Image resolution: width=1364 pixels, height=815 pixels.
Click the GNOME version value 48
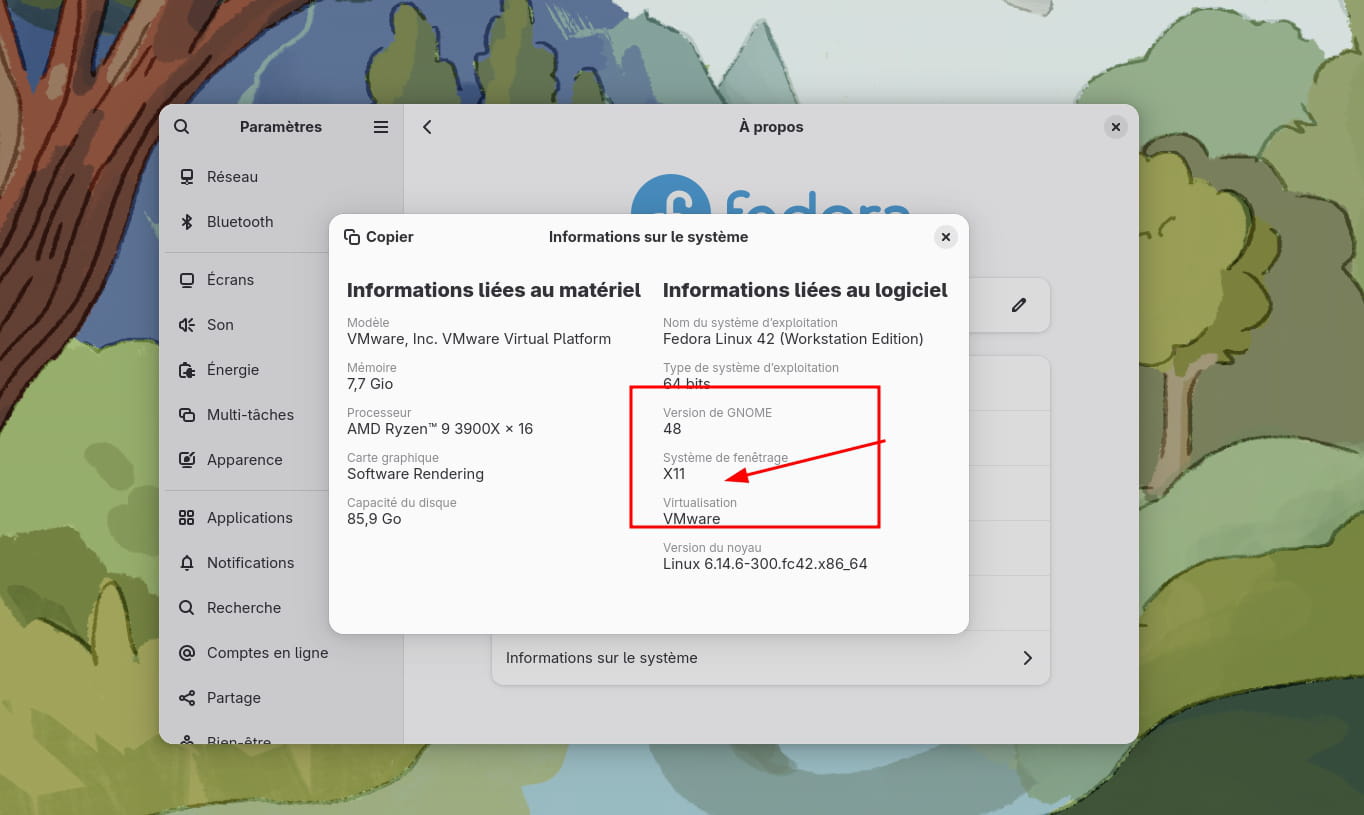pos(672,429)
